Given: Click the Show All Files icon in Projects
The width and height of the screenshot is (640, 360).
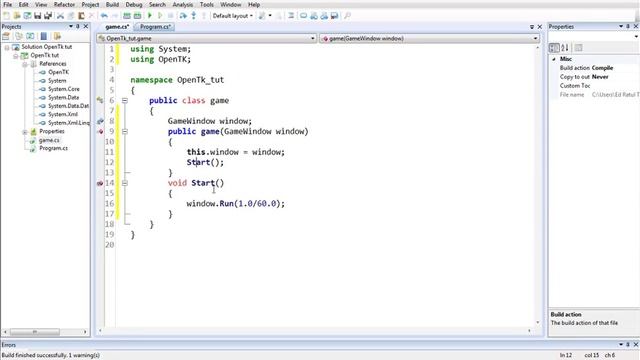Looking at the screenshot, I should (x=19, y=36).
